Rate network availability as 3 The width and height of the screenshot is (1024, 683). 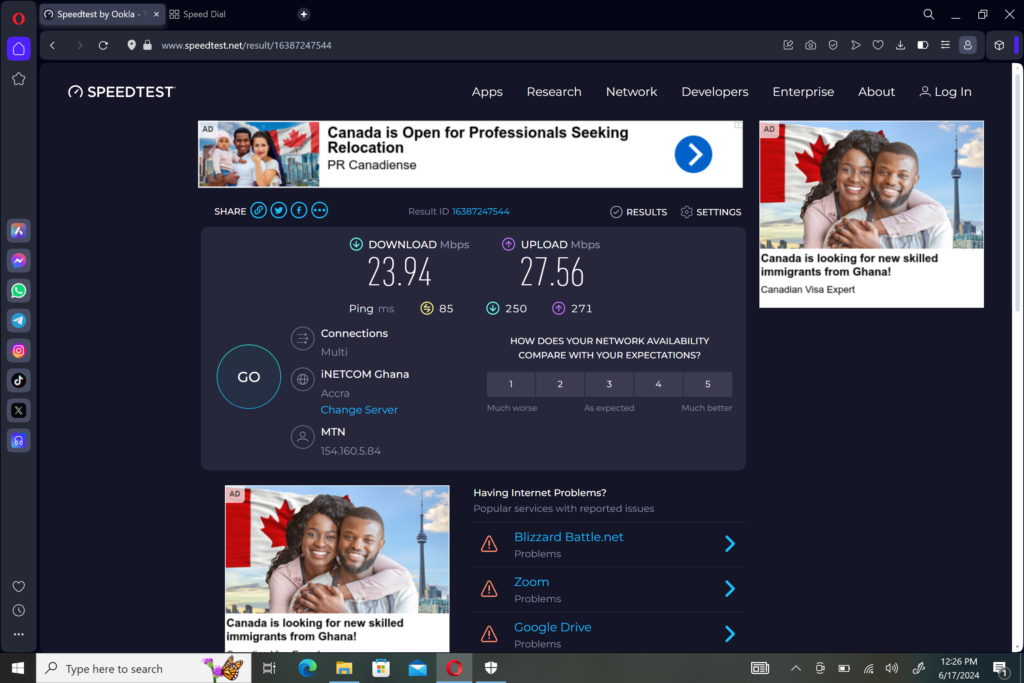point(609,384)
